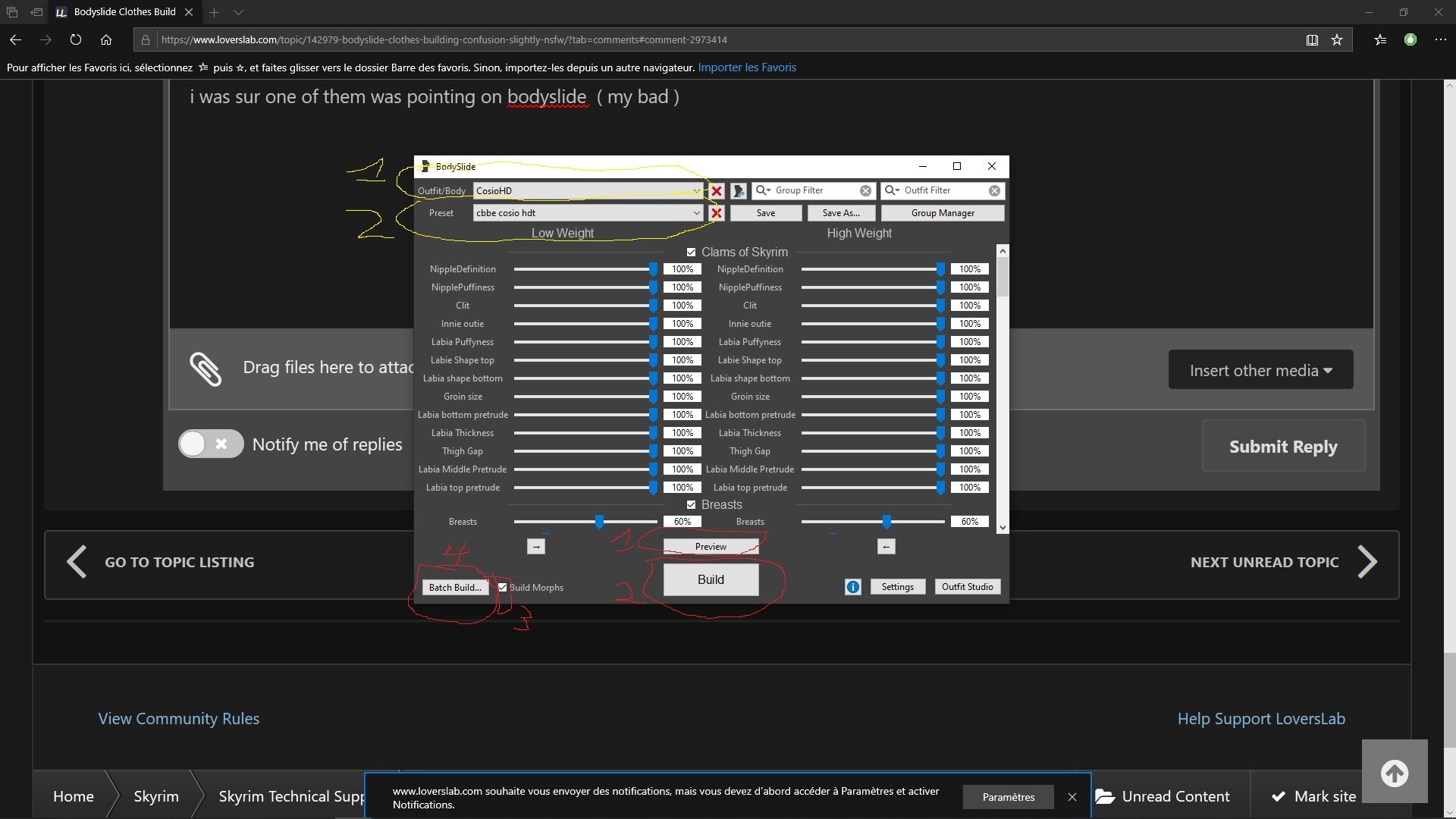The width and height of the screenshot is (1456, 819).
Task: Open Insert other media dropdown
Action: 1260,370
